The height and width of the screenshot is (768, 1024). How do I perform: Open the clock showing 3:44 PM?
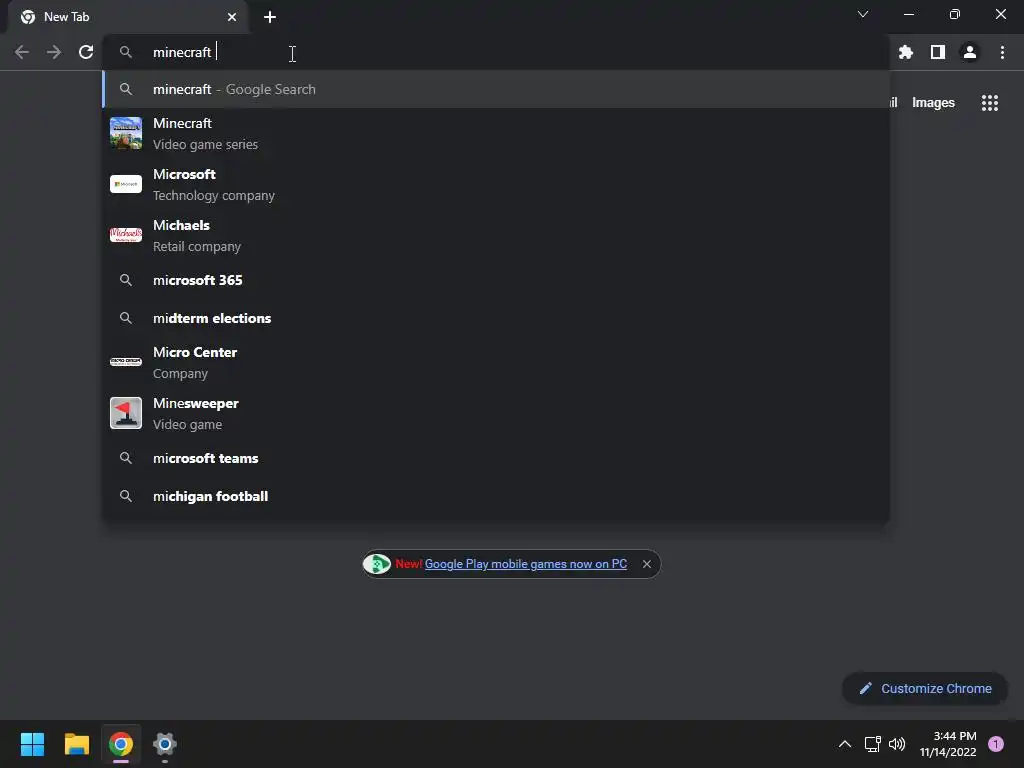pos(948,744)
